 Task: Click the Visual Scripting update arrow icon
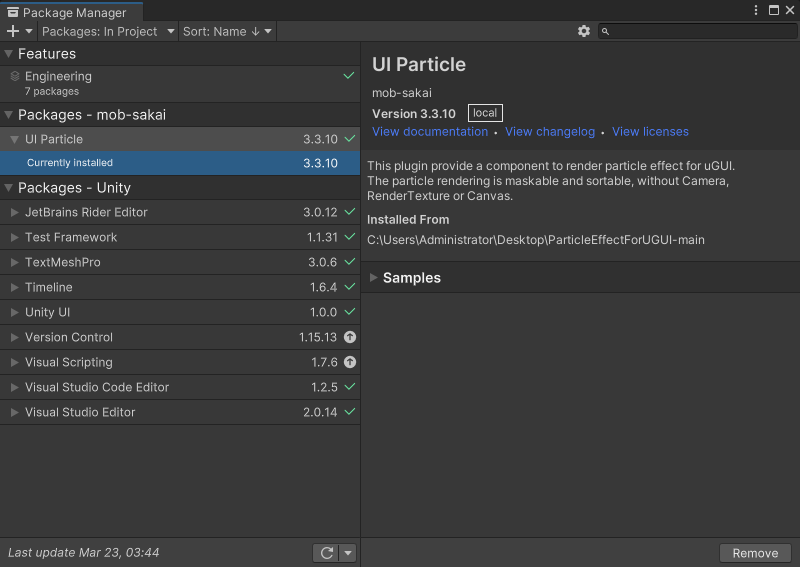(350, 362)
